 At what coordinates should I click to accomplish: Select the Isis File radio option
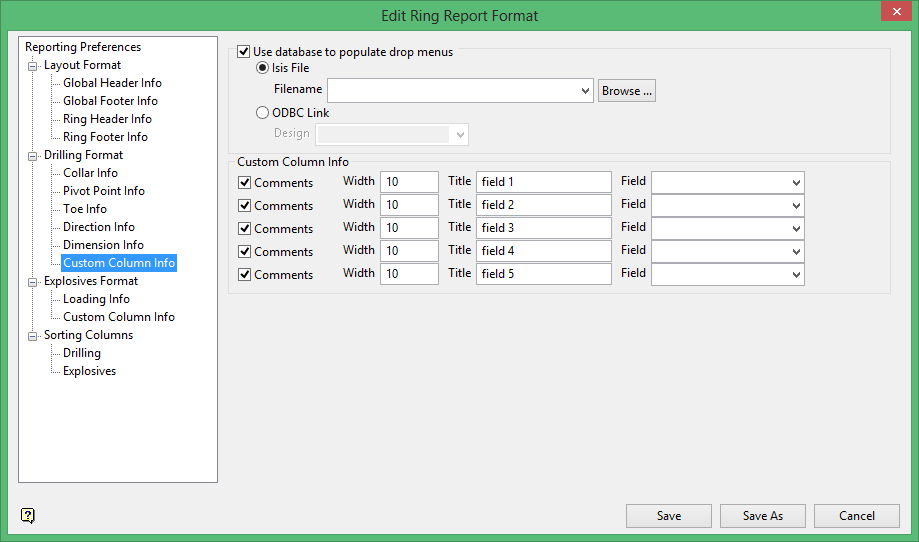pos(263,68)
